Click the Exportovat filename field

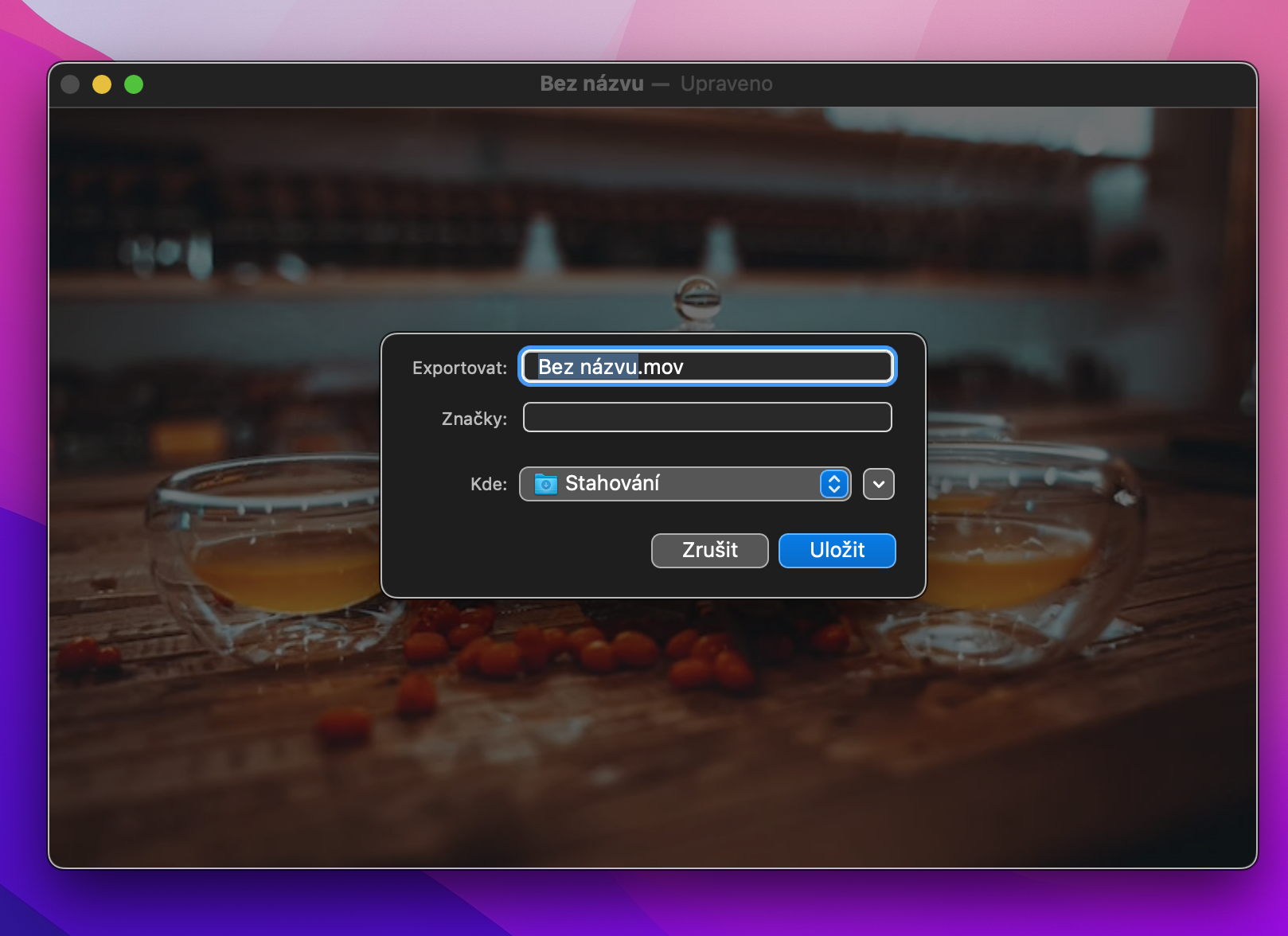(x=707, y=366)
